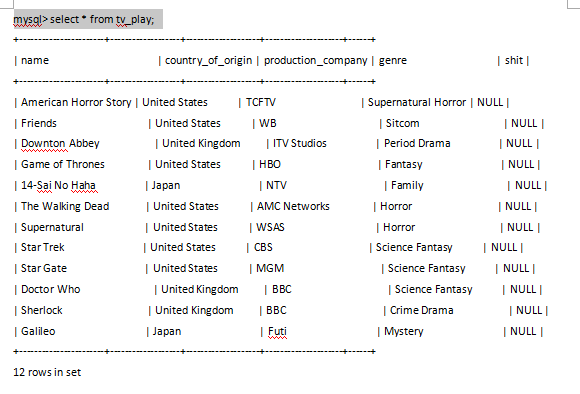Click 'United States' in the Star Trek row
The width and height of the screenshot is (580, 394).
coord(183,247)
